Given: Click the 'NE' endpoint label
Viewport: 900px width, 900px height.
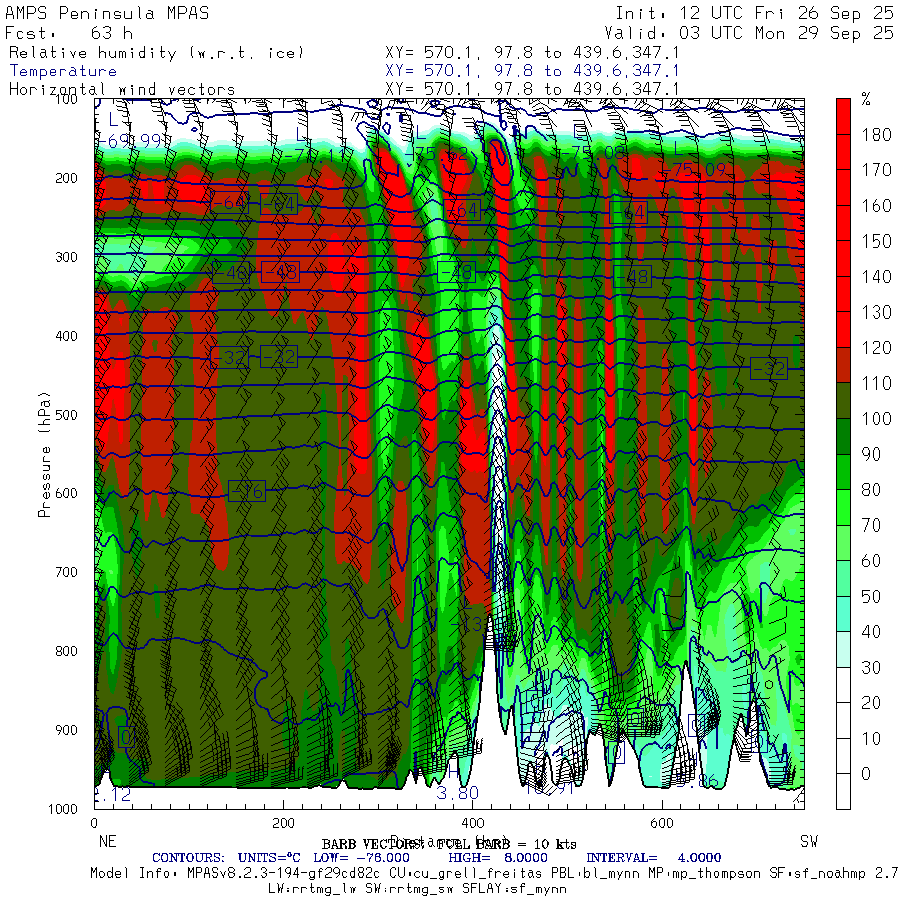Looking at the screenshot, I should pos(107,841).
